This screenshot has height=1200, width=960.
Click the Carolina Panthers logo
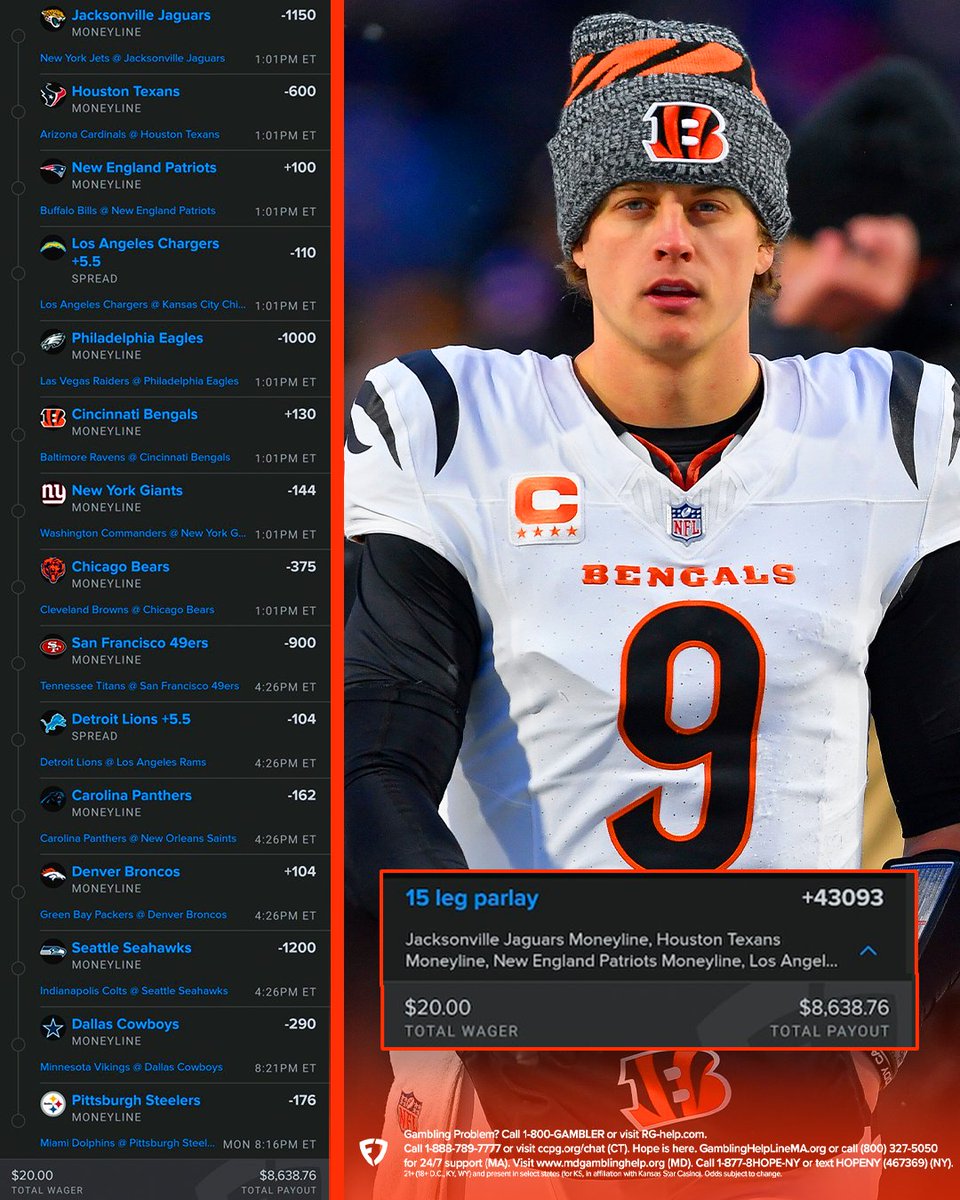[53, 799]
